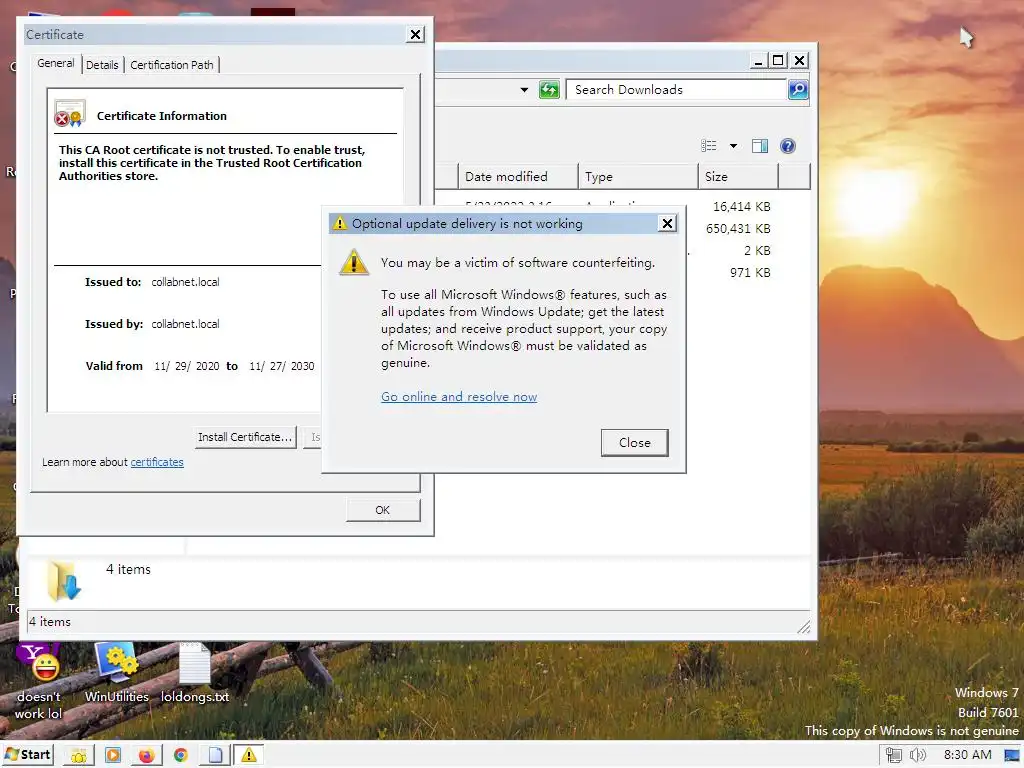Switch to the Details tab
This screenshot has height=768, width=1024.
(102, 65)
